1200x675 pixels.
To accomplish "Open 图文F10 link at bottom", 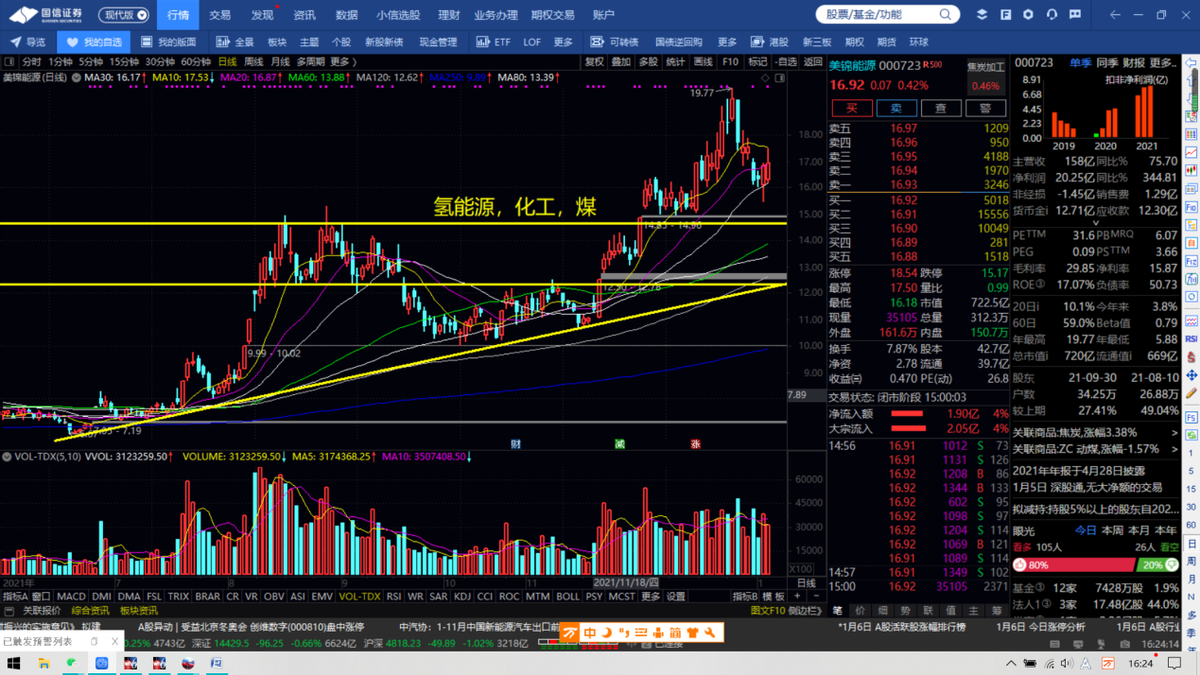I will click(x=767, y=610).
